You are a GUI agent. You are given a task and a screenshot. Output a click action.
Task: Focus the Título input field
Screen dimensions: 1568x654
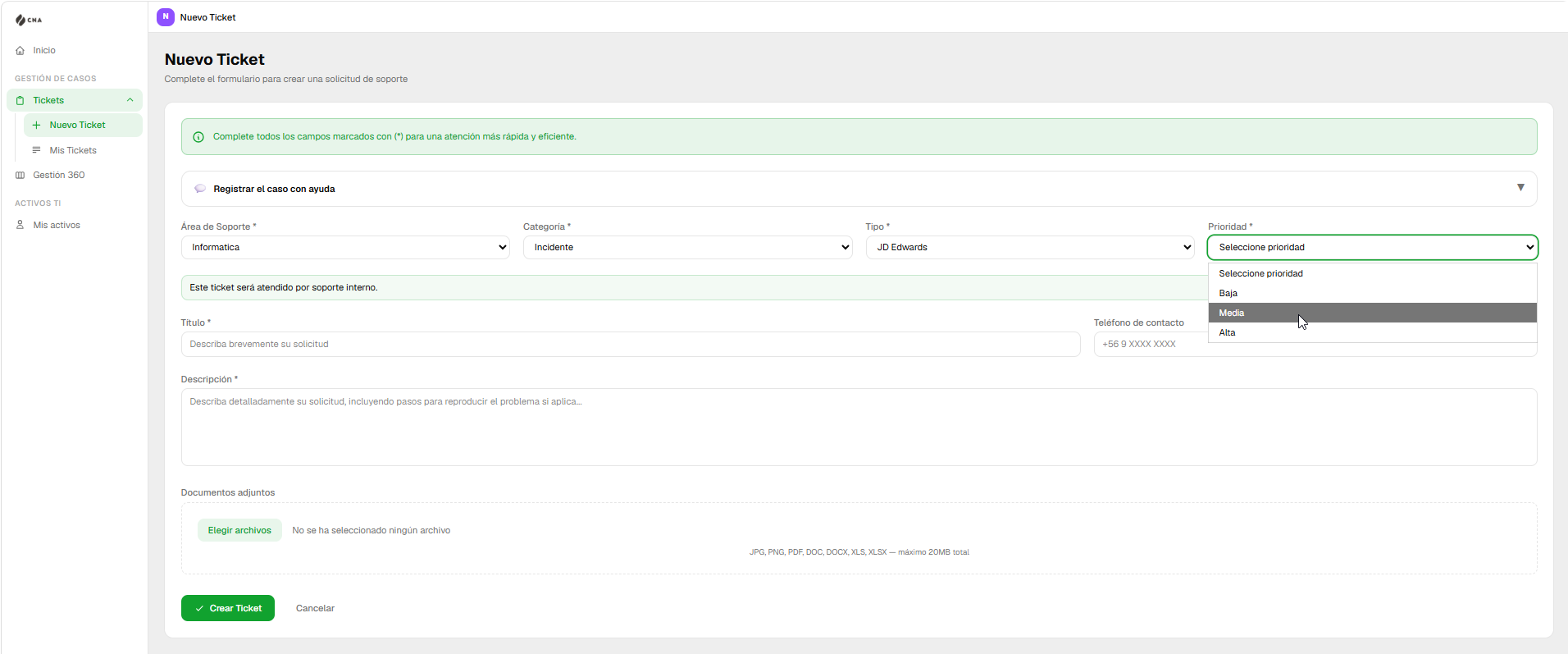631,344
